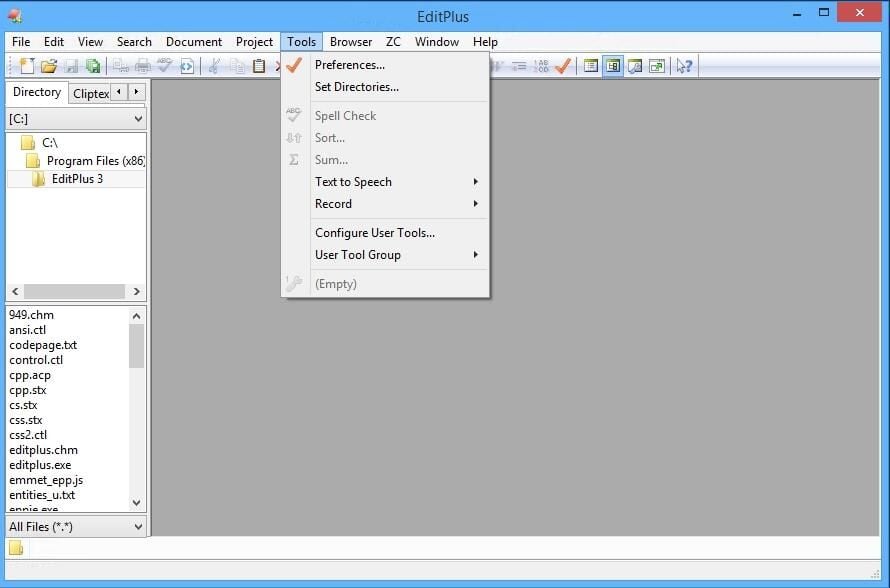Screen dimensions: 890x588
Task: Select Program Files (x86) folder in tree
Action: coord(95,161)
